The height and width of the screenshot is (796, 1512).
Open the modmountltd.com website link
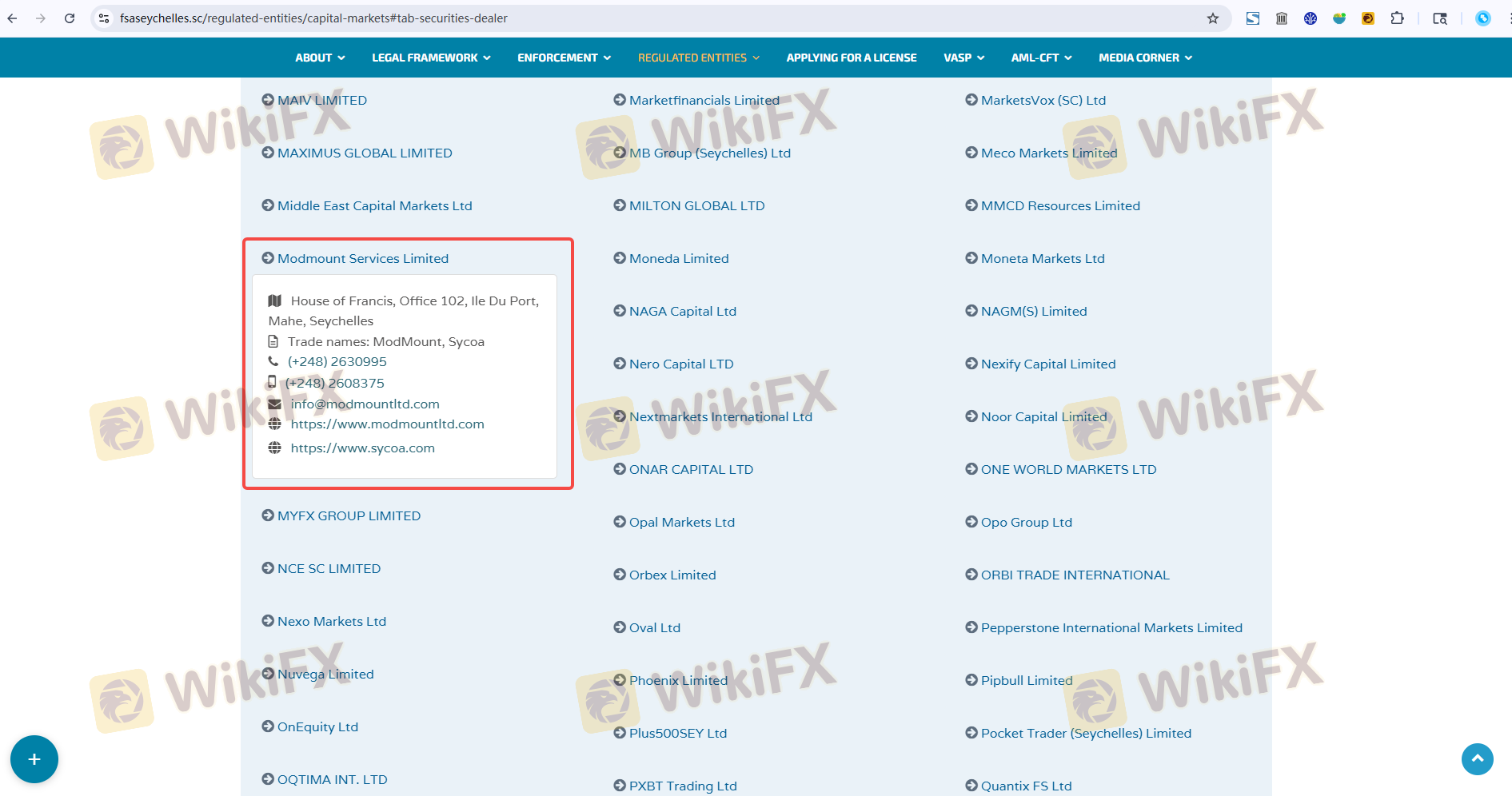(387, 424)
